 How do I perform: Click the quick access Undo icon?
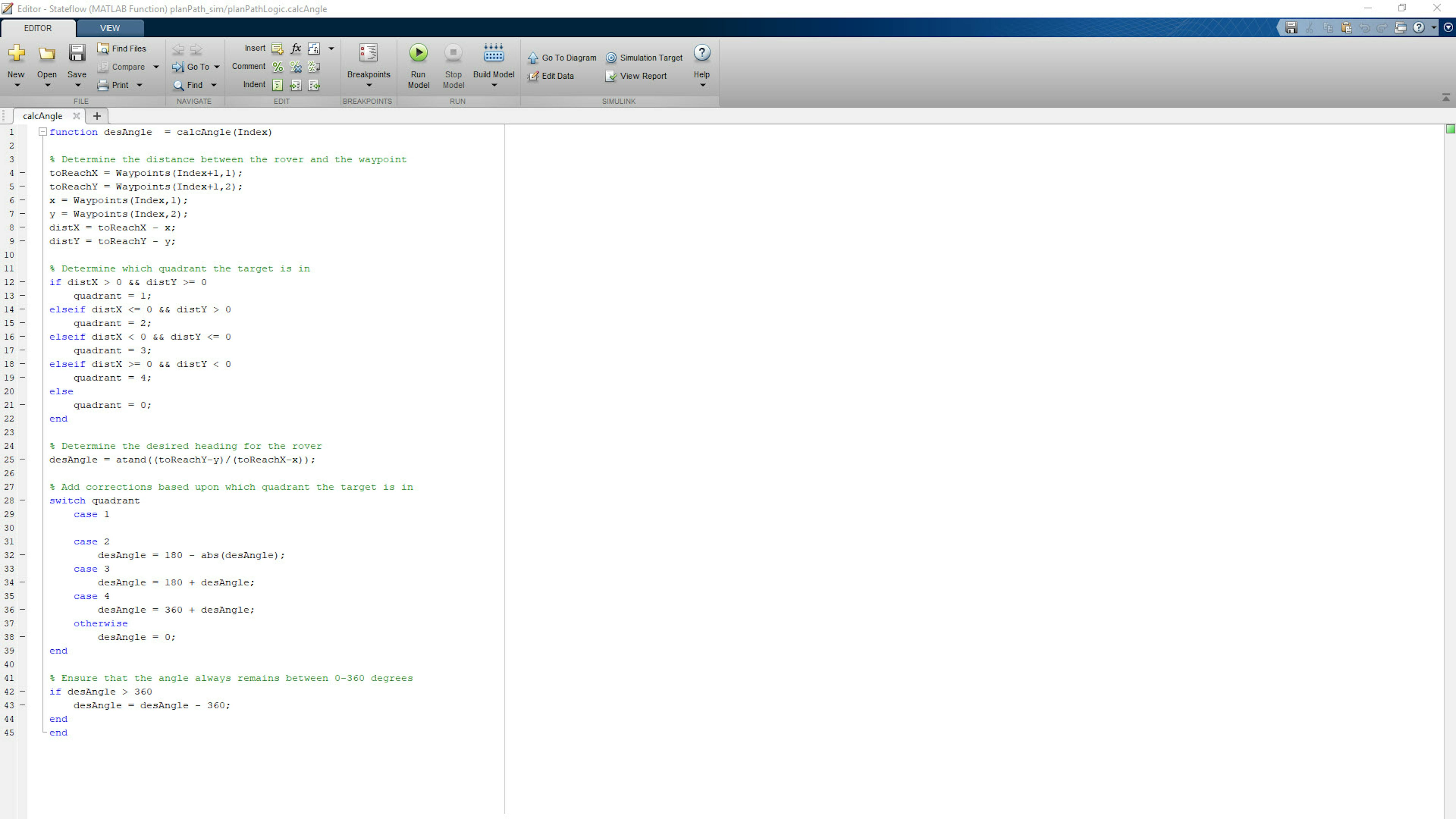(1365, 28)
